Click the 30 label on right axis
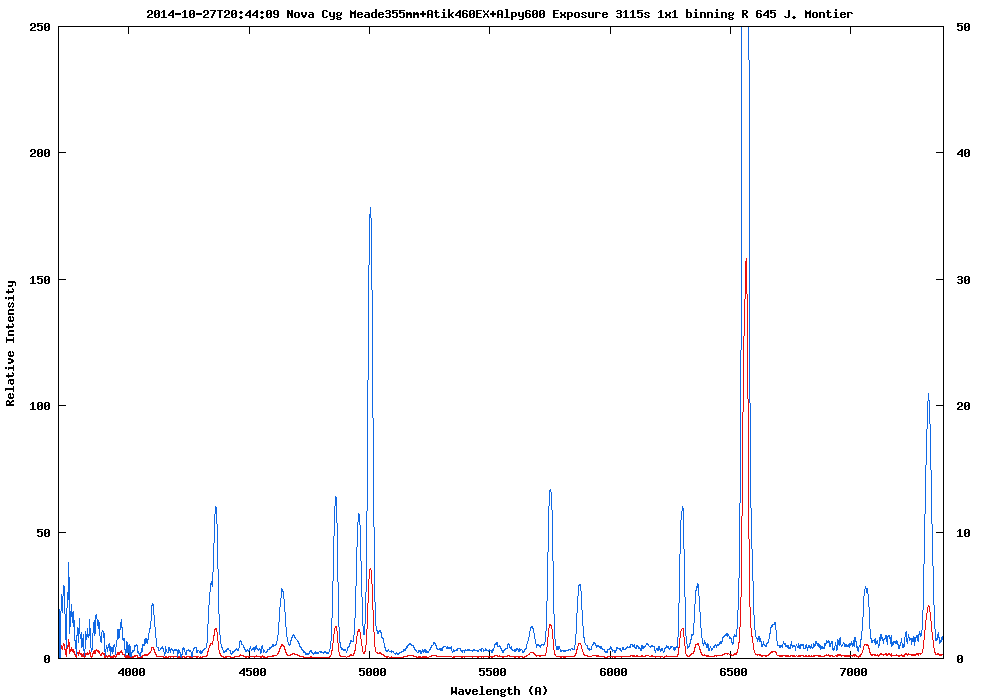This screenshot has height=700, width=1000. (x=964, y=280)
